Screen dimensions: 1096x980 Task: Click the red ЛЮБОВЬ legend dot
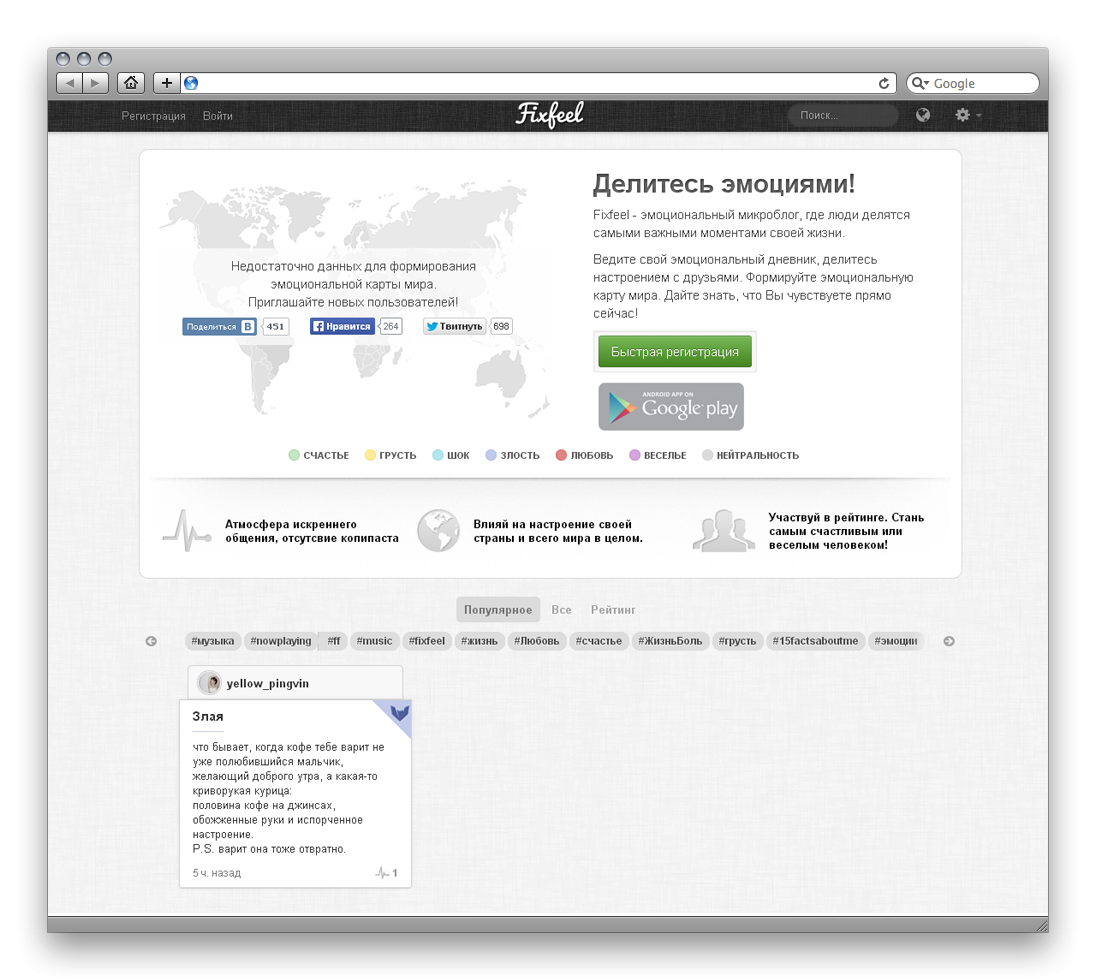561,455
